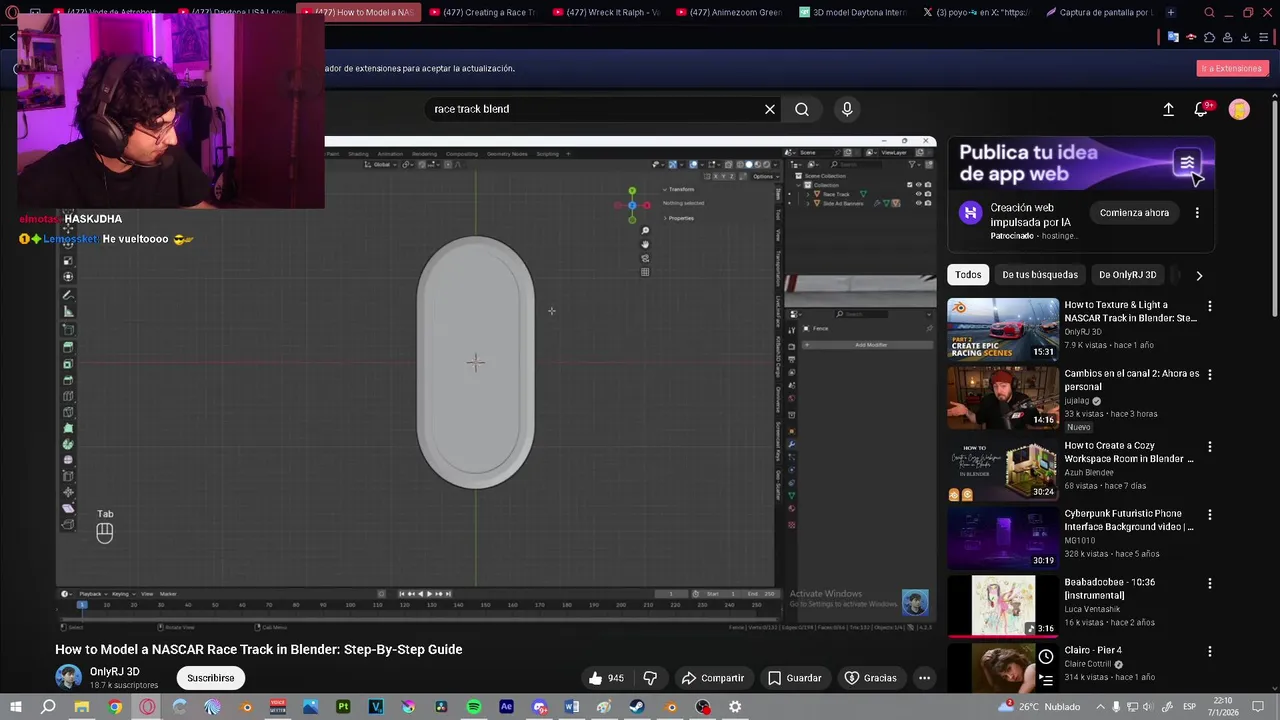Click the play button in Blender timeline
The width and height of the screenshot is (1280, 720).
[x=430, y=594]
